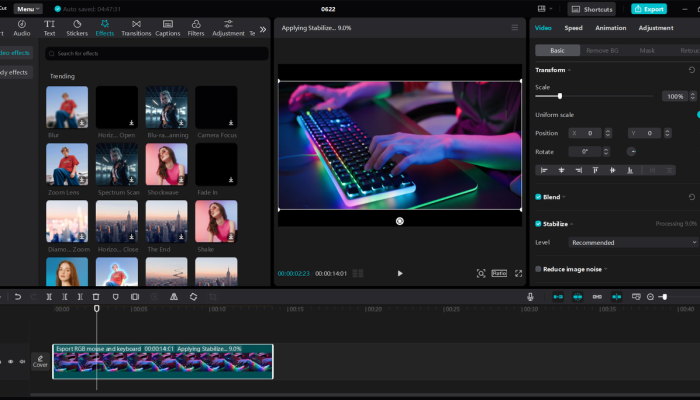Image resolution: width=700 pixels, height=400 pixels.
Task: Switch to the Speed tab
Action: coord(573,28)
